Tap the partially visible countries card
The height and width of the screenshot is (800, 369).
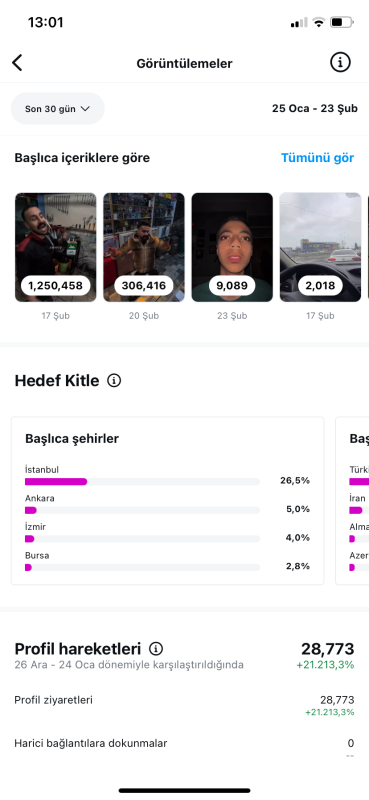tap(352, 501)
